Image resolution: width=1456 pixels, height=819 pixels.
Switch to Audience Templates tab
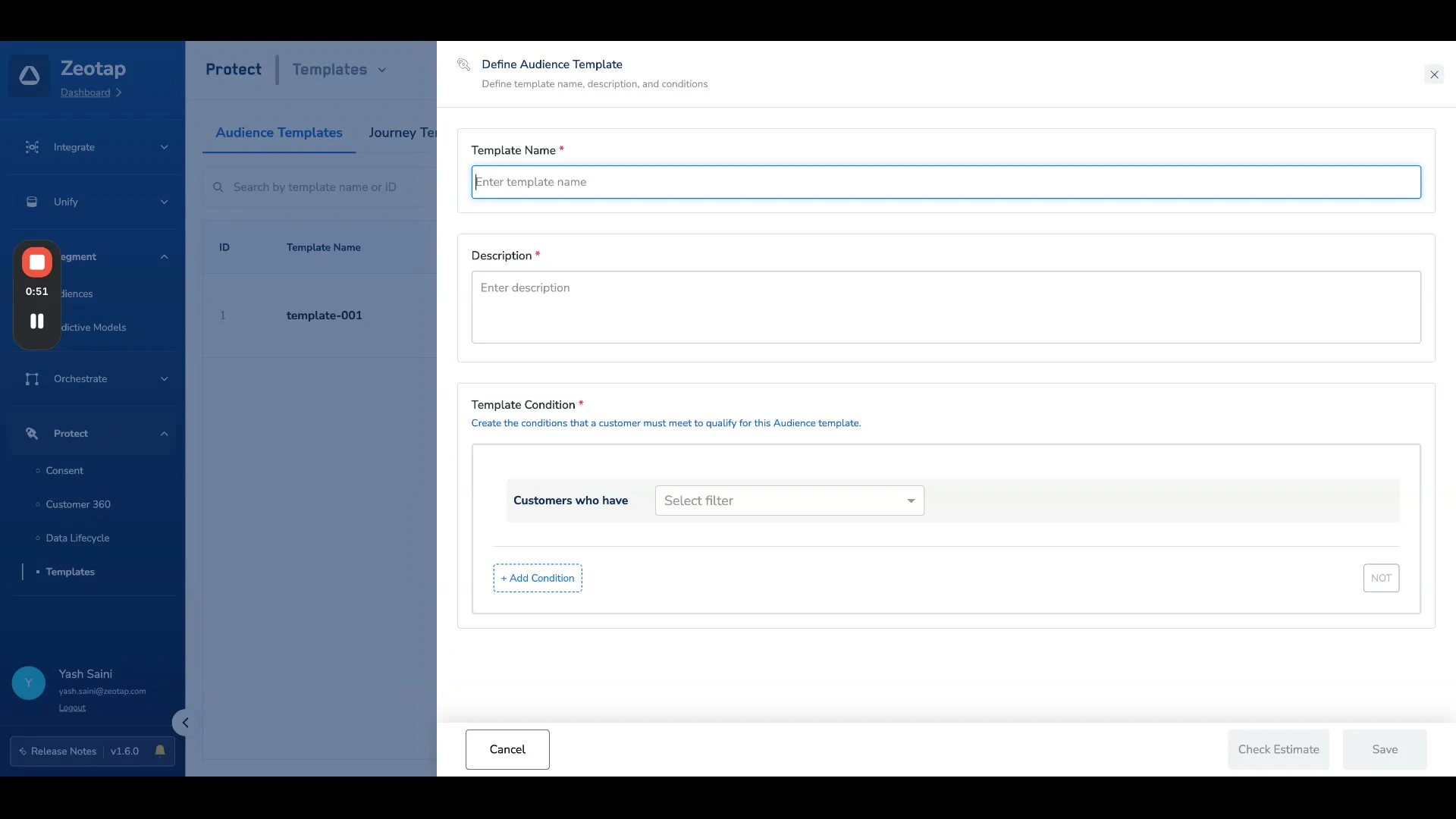(278, 133)
